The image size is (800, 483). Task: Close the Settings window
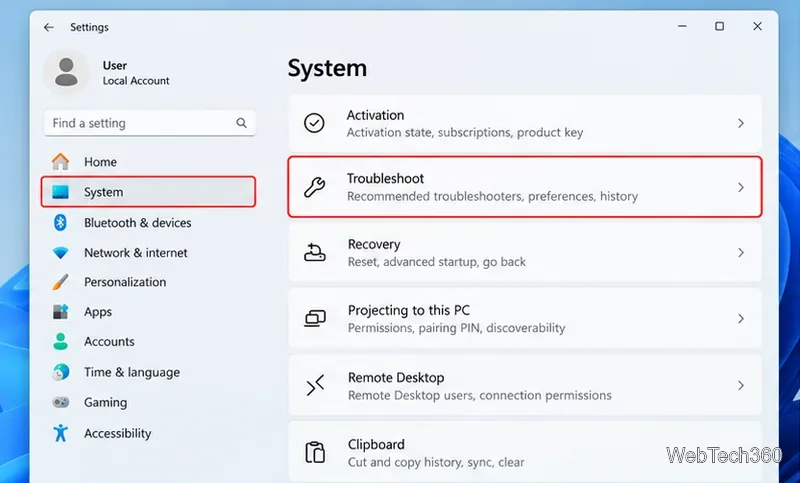coord(757,26)
